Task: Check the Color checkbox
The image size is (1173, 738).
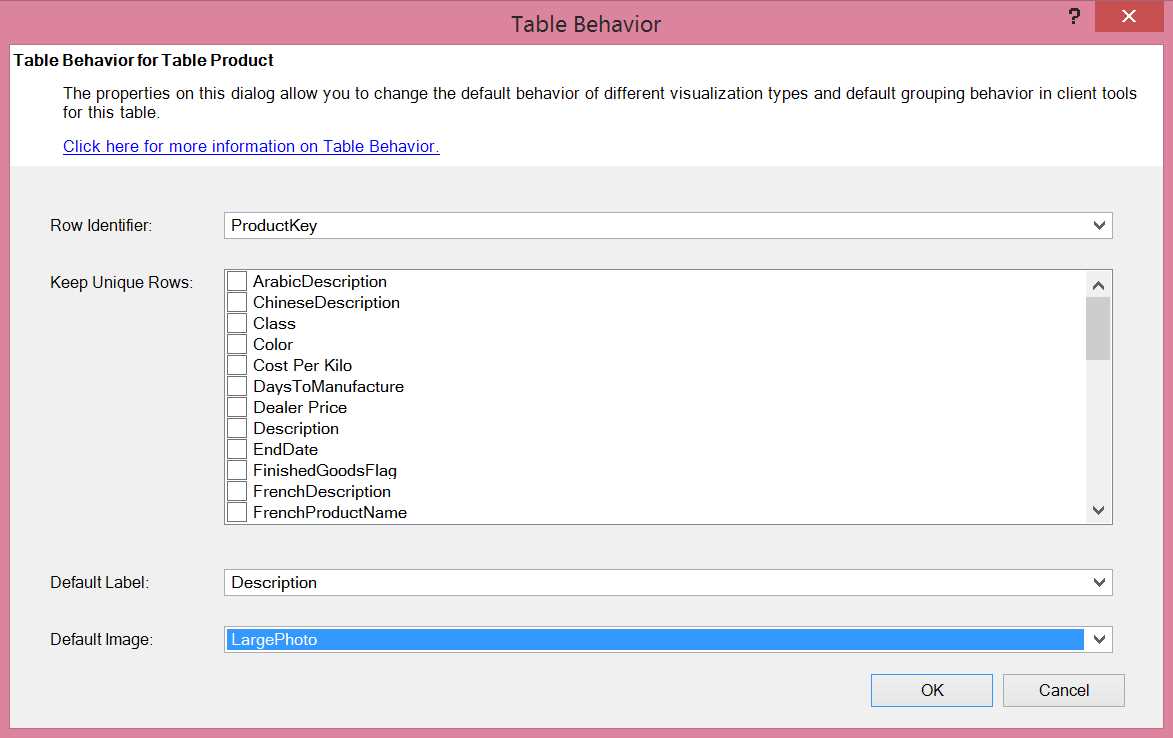Action: tap(236, 343)
